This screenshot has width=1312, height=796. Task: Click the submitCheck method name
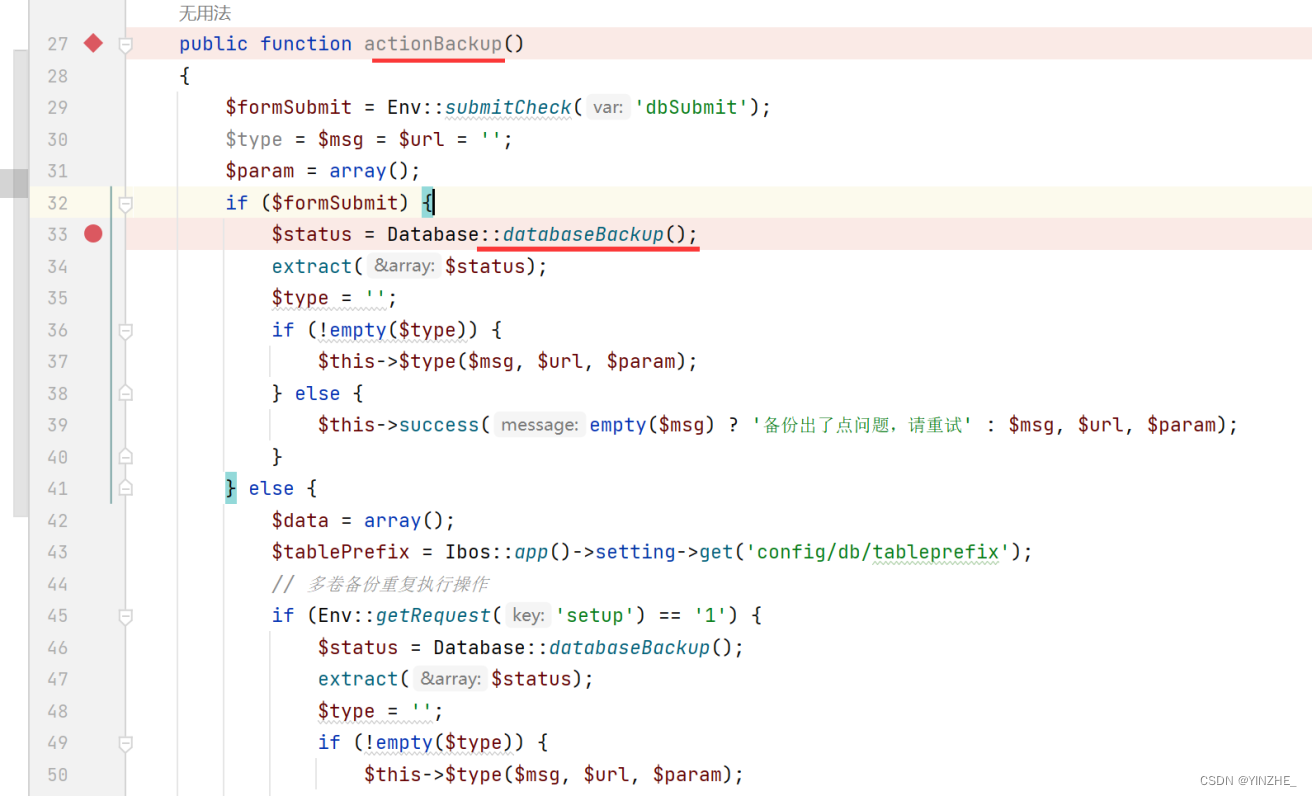[508, 108]
